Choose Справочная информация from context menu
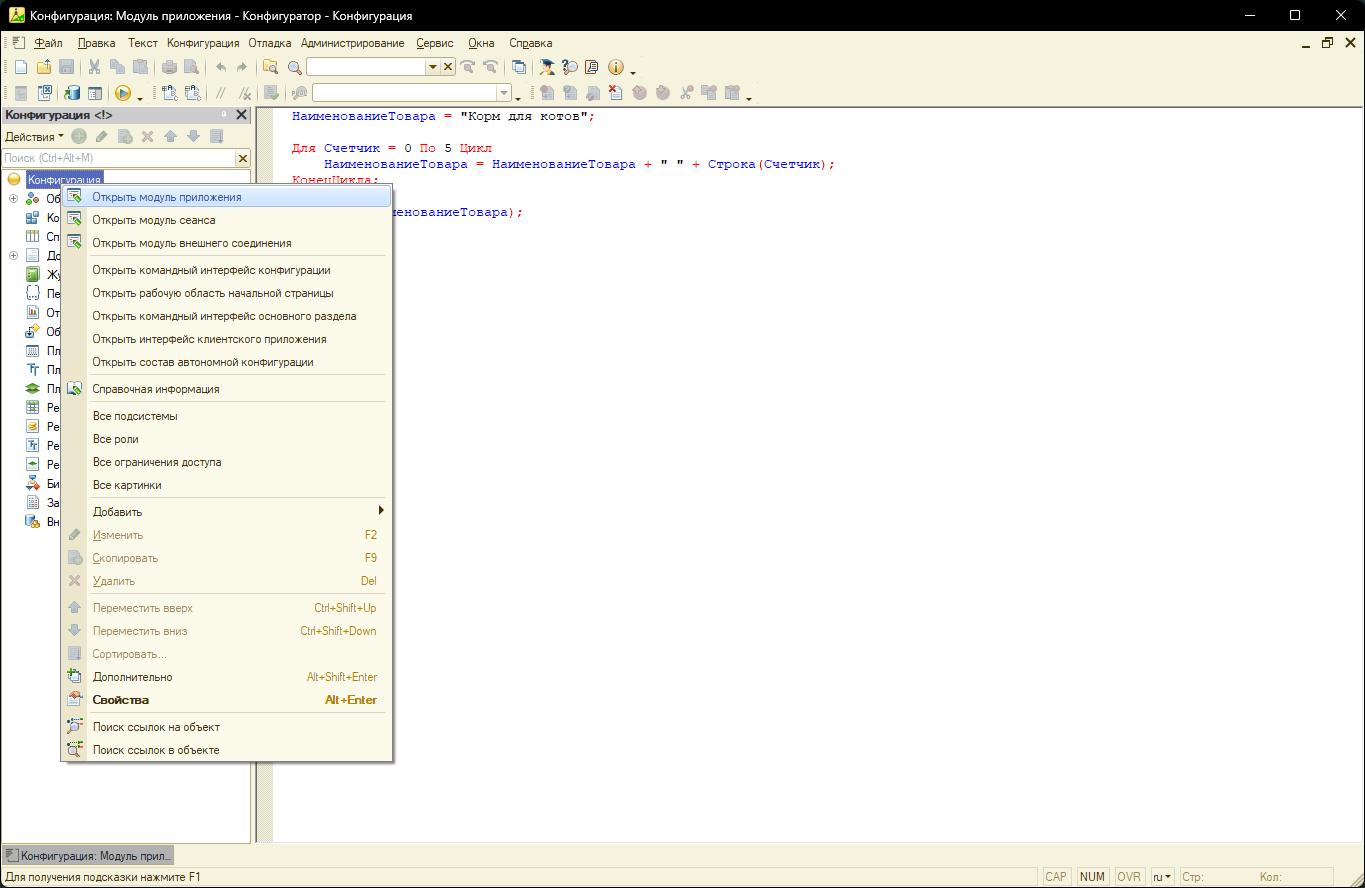This screenshot has height=888, width=1365. (226, 389)
